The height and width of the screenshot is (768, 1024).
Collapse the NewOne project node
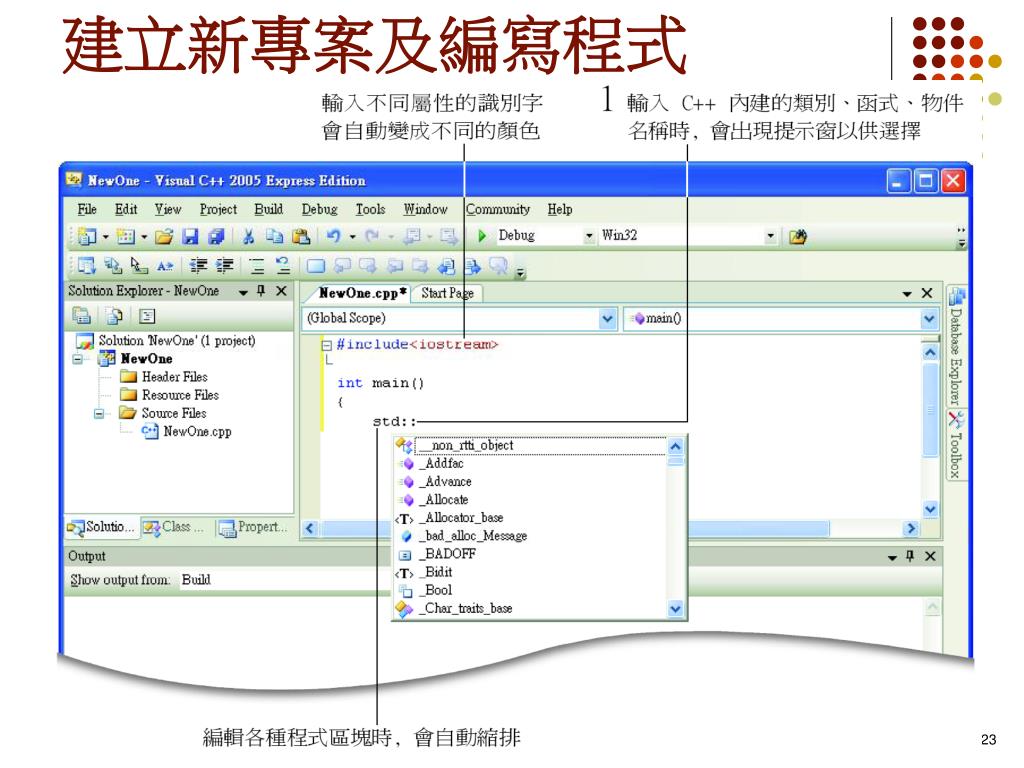(x=78, y=359)
